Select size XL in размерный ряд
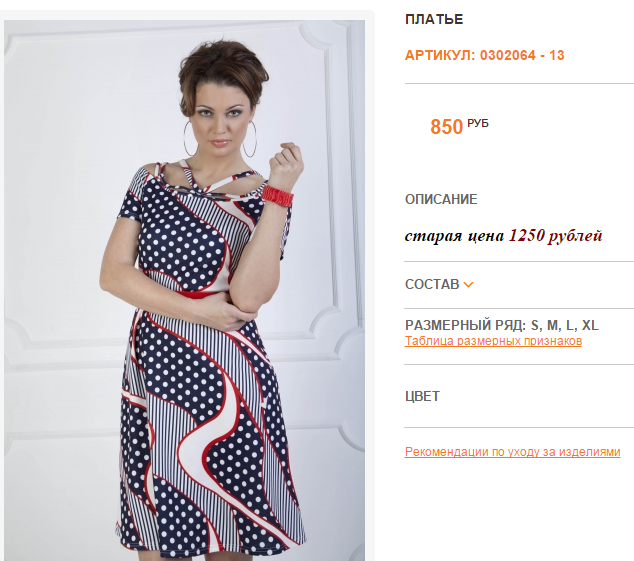 (x=590, y=325)
